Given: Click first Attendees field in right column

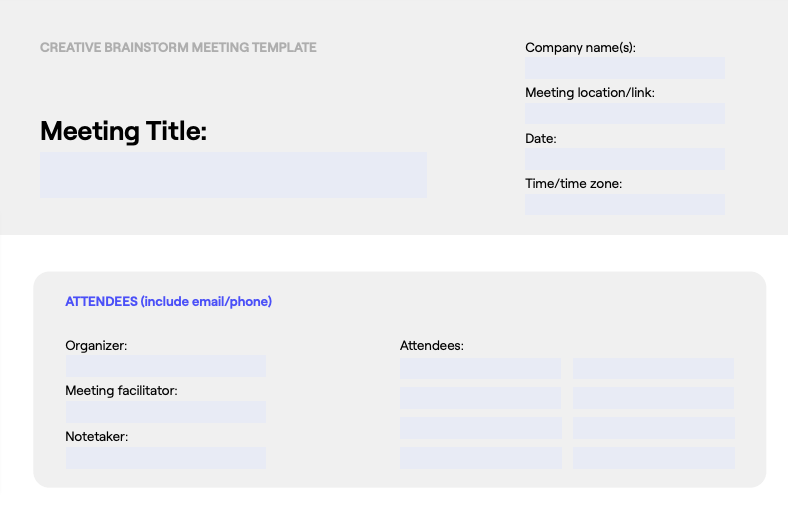Looking at the screenshot, I should click(653, 369).
